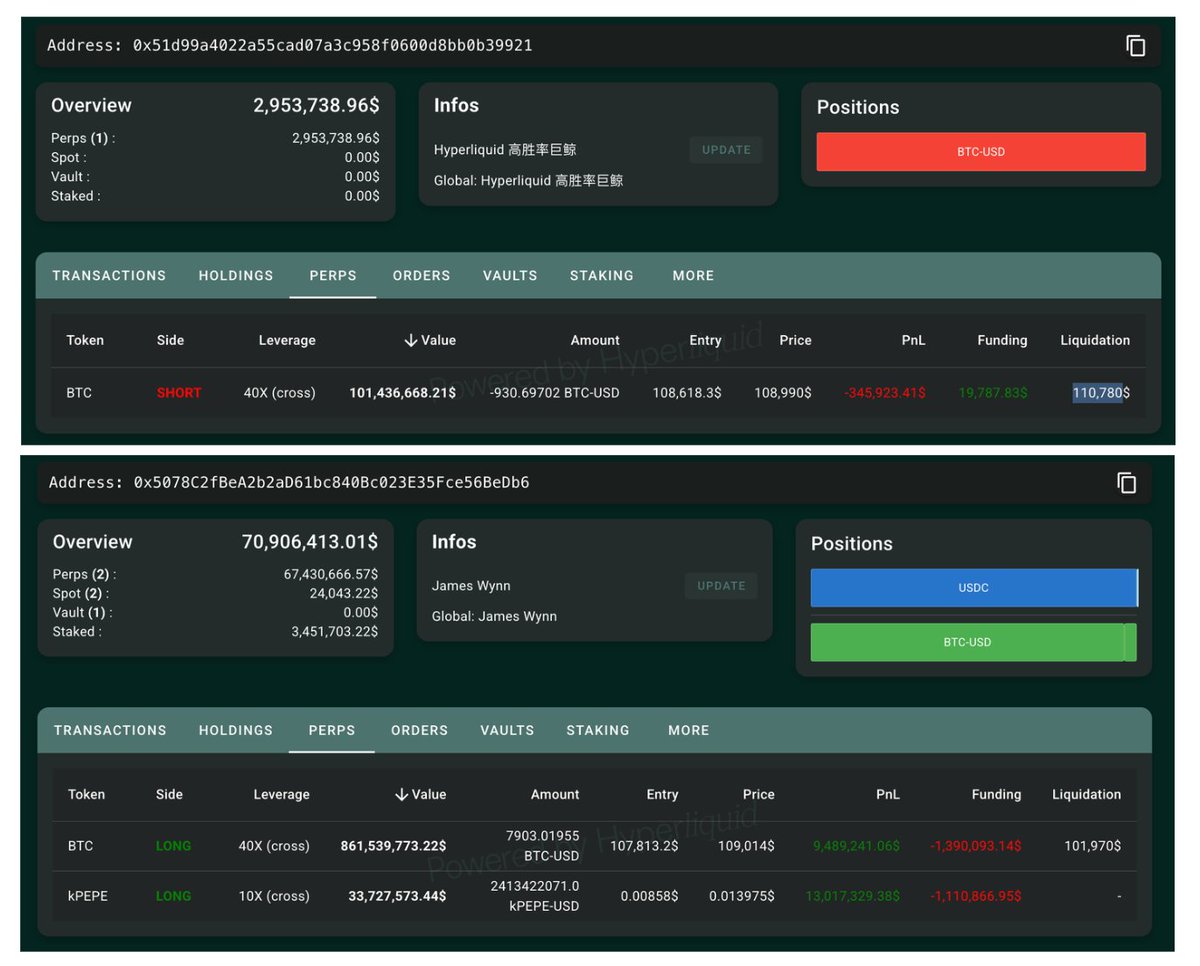Select blue USDC position bar

(x=974, y=588)
